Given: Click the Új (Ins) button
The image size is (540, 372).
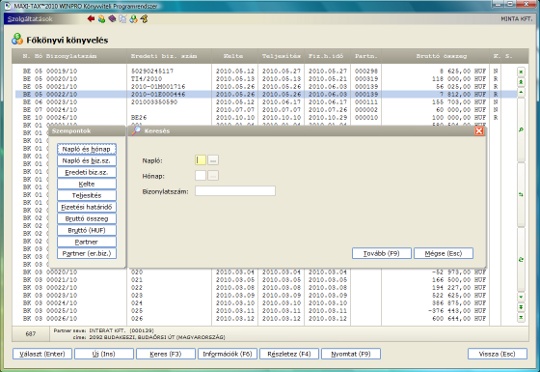Looking at the screenshot, I should pos(104,354).
